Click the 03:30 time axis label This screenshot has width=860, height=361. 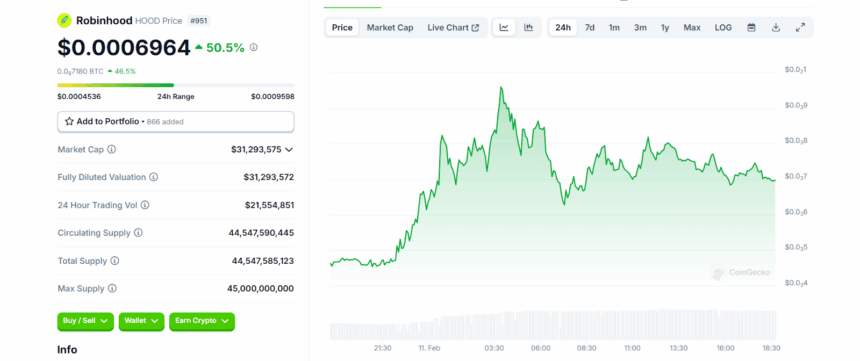(495, 348)
